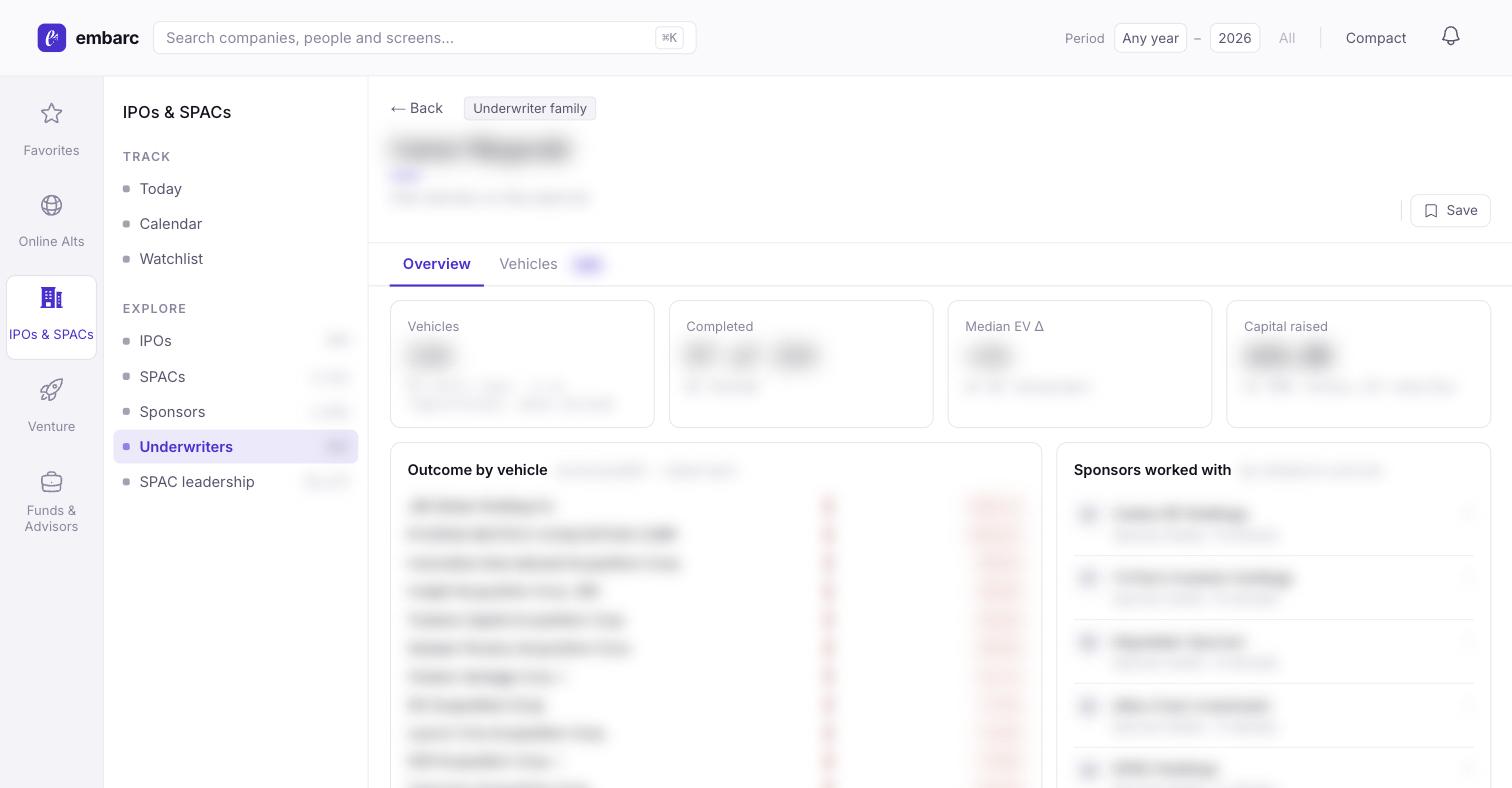This screenshot has width=1512, height=788.
Task: Click the IPOs & SPACs panel title
Action: tap(177, 112)
